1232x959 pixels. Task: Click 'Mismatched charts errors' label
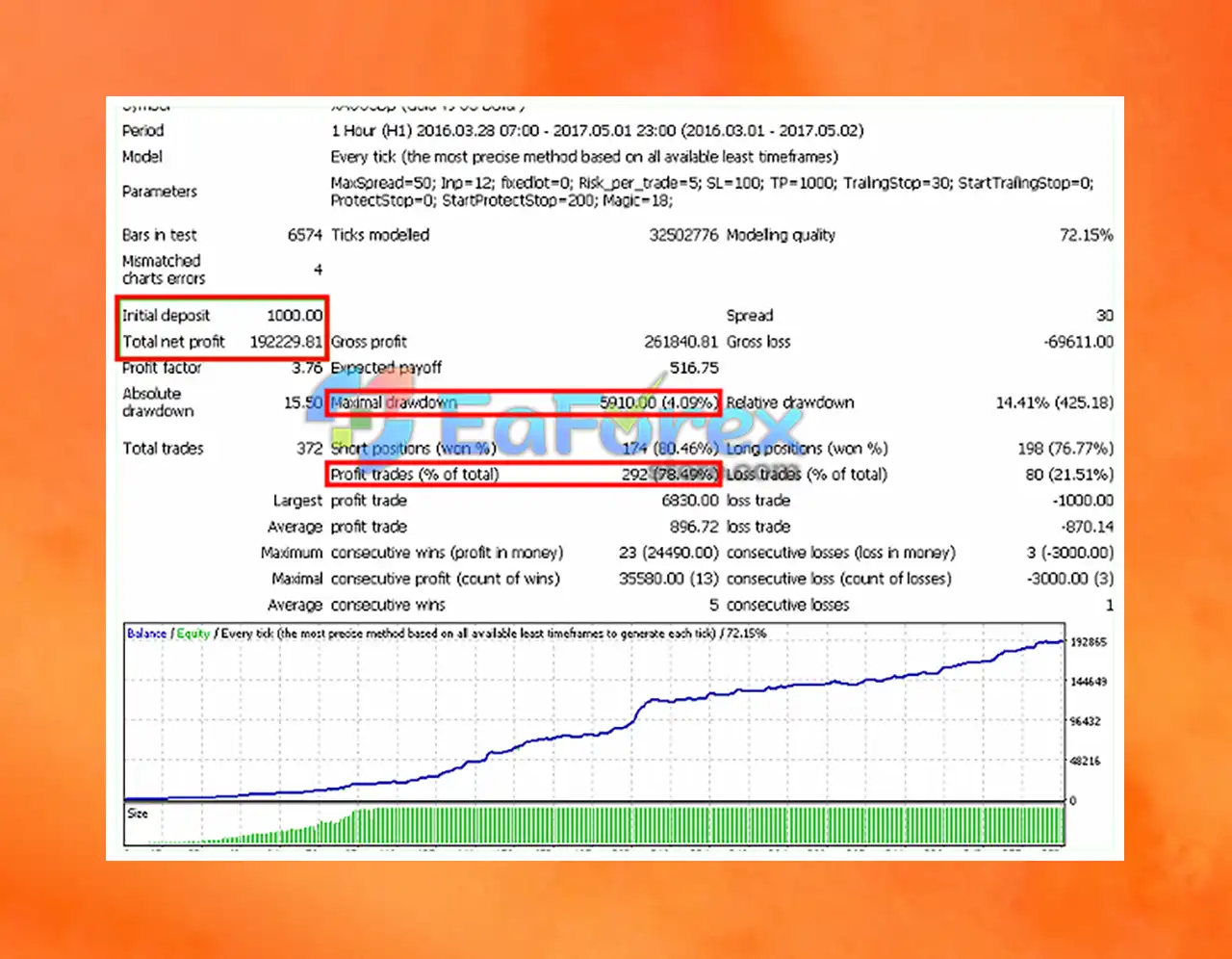(x=164, y=270)
